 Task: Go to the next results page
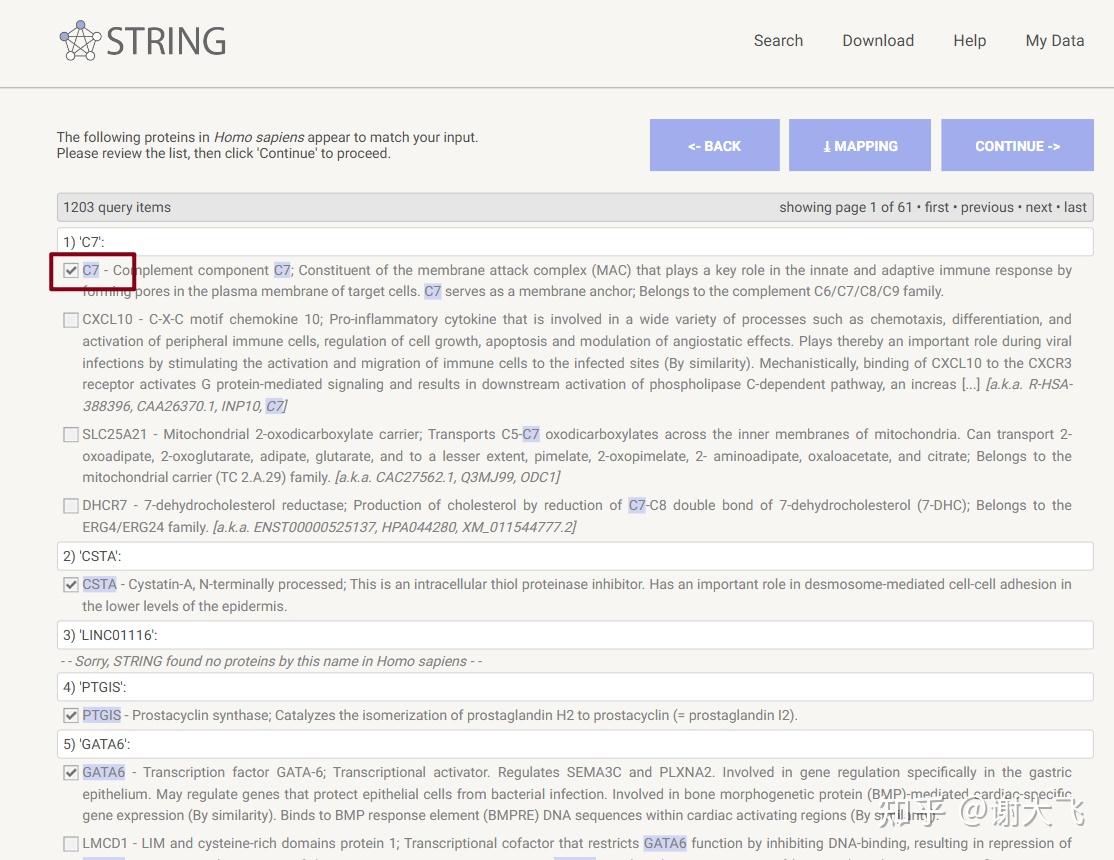click(x=1039, y=208)
